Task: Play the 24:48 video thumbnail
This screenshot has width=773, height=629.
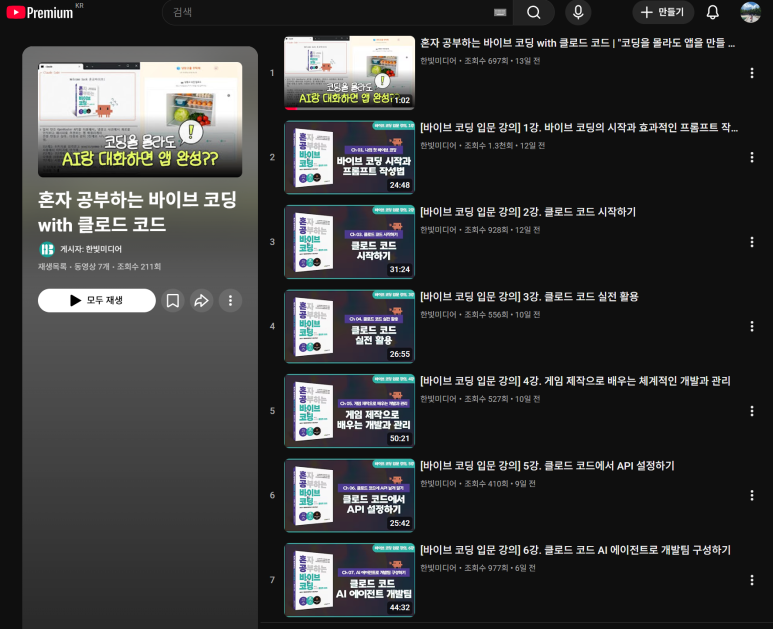Action: (349, 157)
